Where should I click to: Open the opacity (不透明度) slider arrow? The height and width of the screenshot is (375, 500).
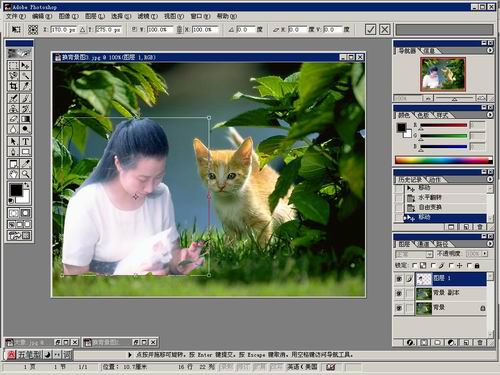pos(485,254)
